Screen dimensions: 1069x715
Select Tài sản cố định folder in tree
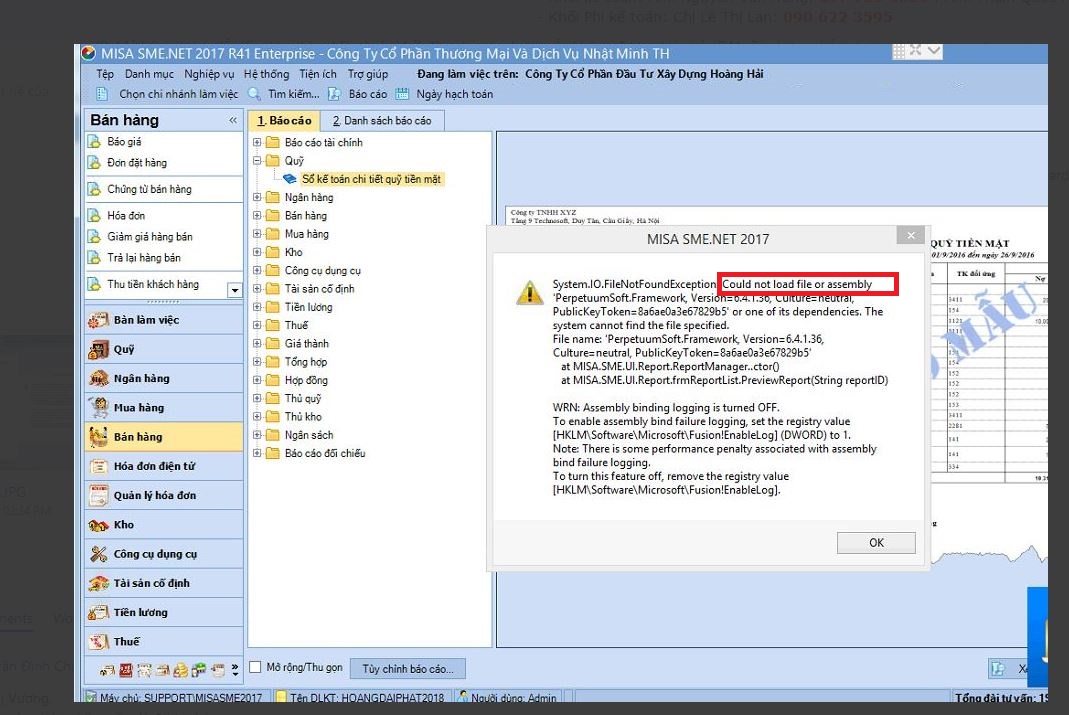click(319, 289)
